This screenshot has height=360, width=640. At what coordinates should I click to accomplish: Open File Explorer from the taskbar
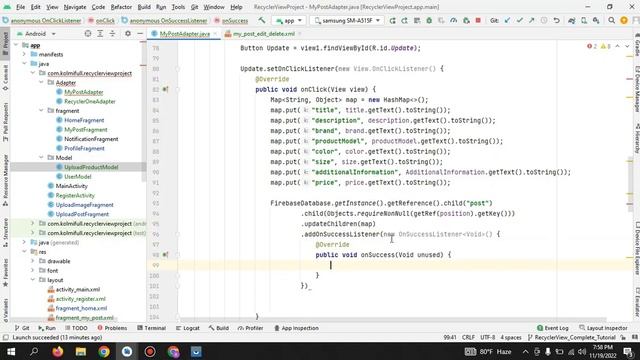(x=81, y=351)
